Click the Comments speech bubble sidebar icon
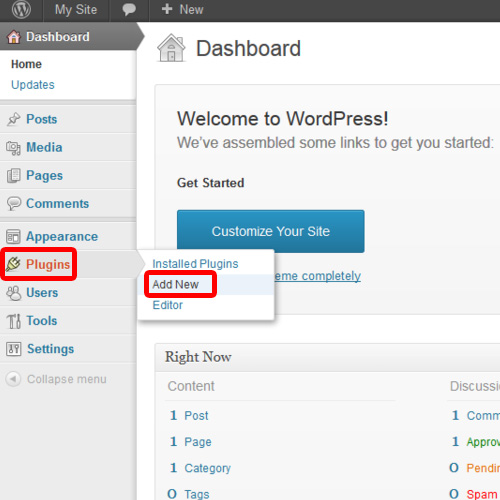Screen dimensions: 500x500 (x=14, y=204)
